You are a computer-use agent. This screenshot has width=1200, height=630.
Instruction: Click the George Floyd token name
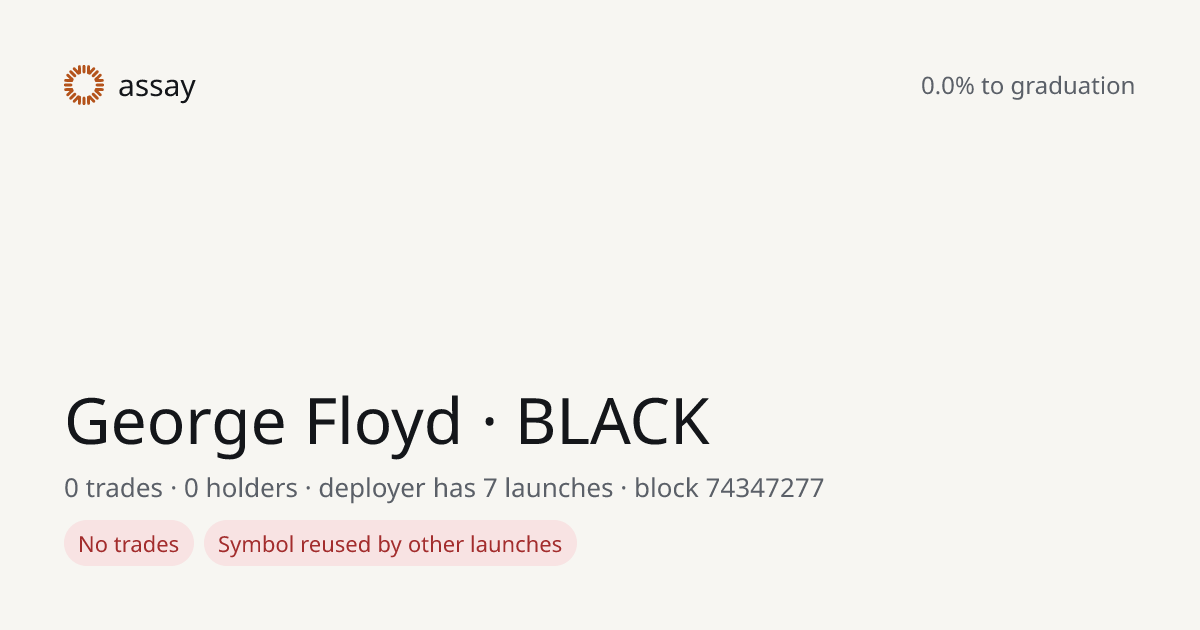tap(264, 422)
